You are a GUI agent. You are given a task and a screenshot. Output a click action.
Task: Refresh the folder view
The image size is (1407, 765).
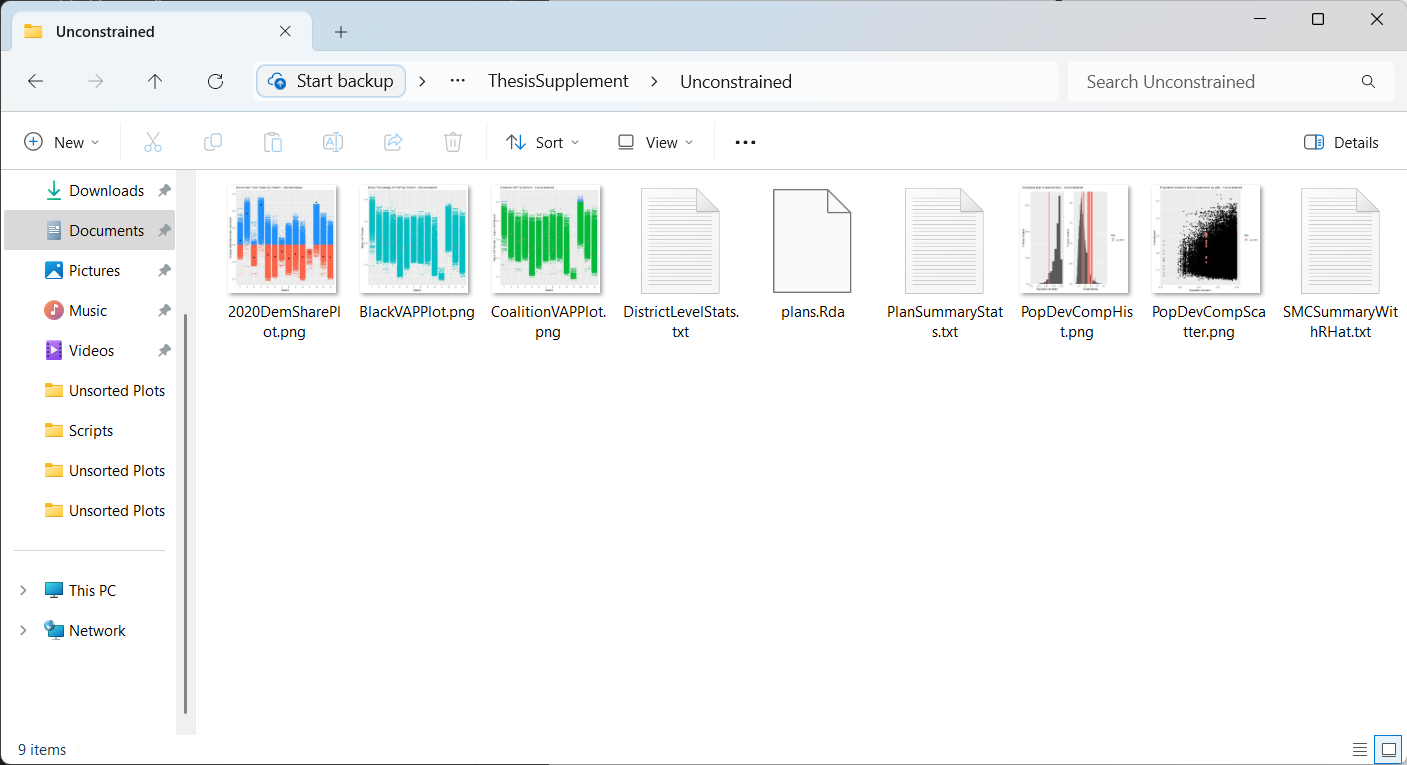click(x=215, y=81)
